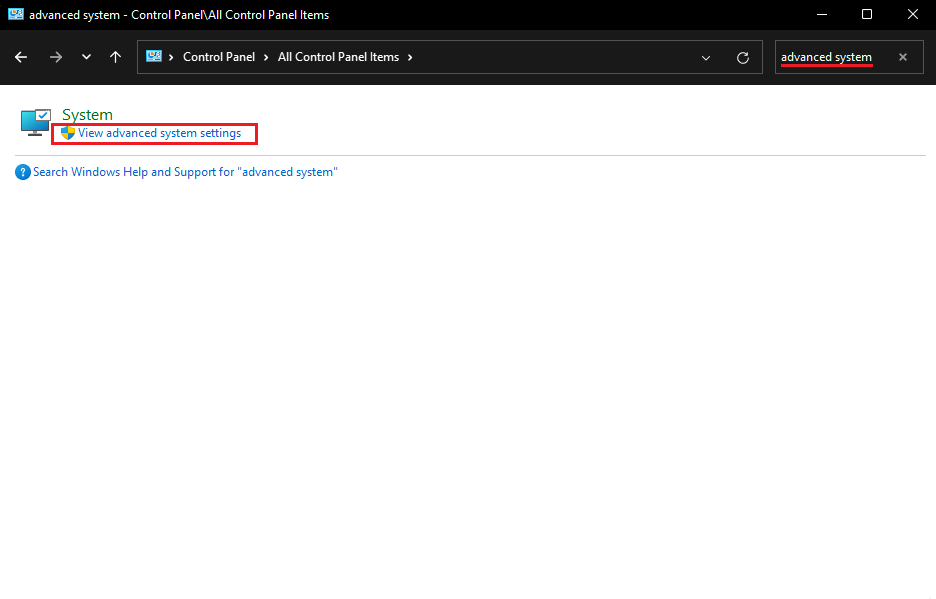The height and width of the screenshot is (599, 936).
Task: Click the Control Panel icon in the title bar
Action: (15, 14)
